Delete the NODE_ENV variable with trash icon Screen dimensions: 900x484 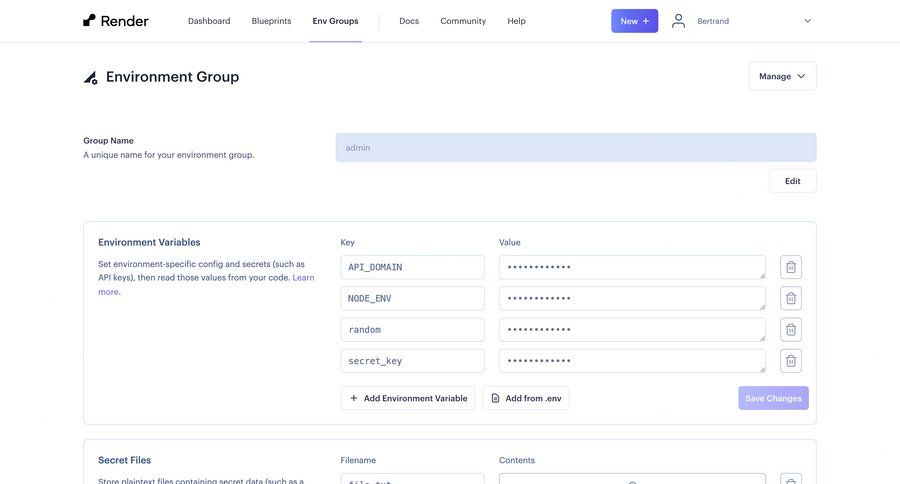790,299
